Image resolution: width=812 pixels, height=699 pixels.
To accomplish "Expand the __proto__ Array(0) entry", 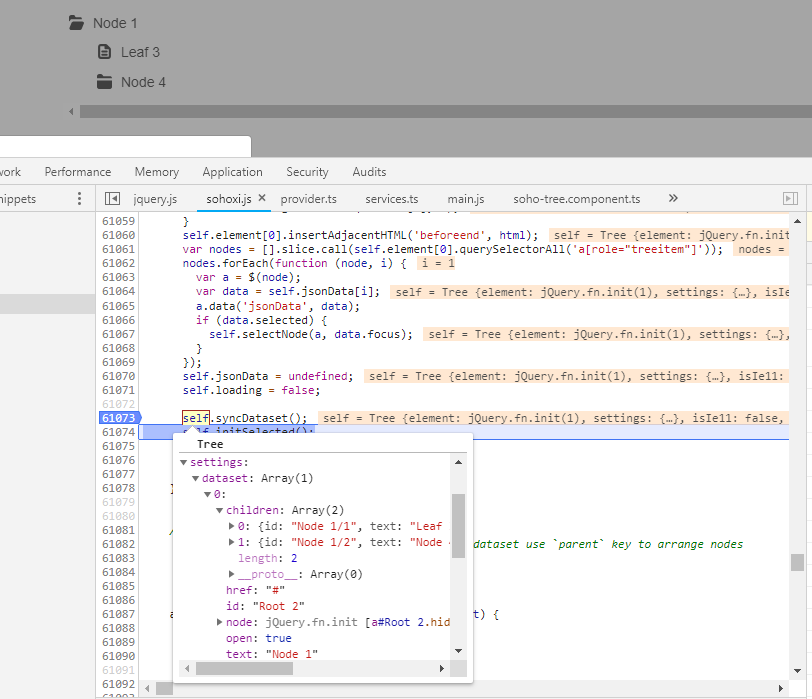I will [232, 574].
